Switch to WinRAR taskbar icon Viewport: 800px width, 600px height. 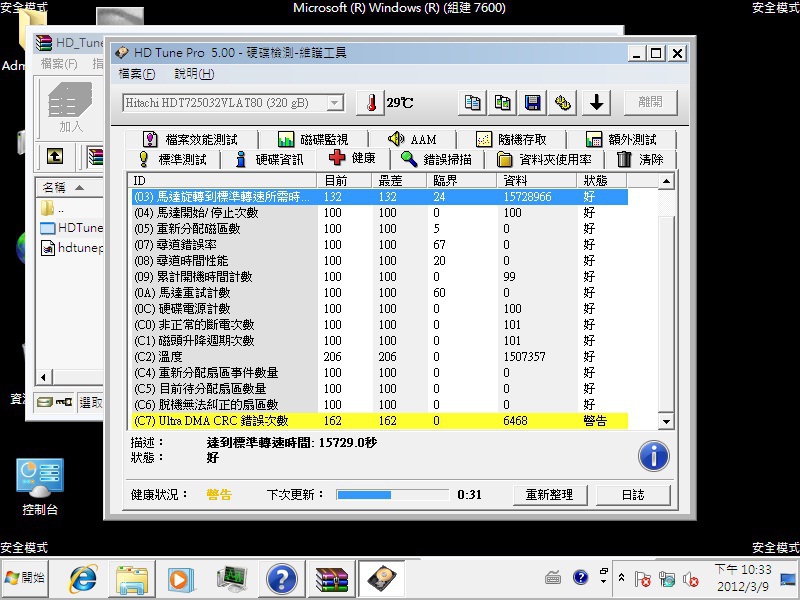pos(332,579)
